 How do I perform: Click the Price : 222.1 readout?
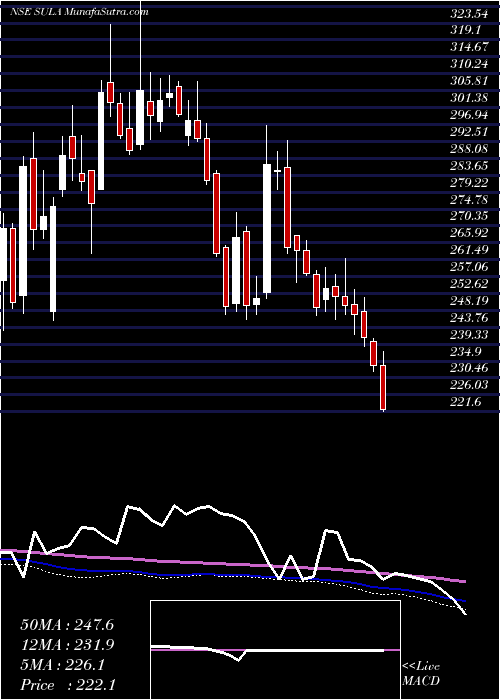pyautogui.click(x=67, y=685)
